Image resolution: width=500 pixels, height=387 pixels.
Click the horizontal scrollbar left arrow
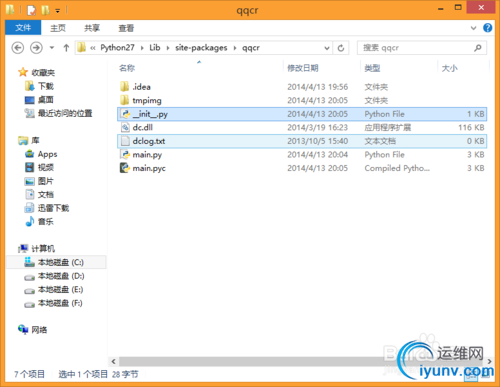coord(113,361)
